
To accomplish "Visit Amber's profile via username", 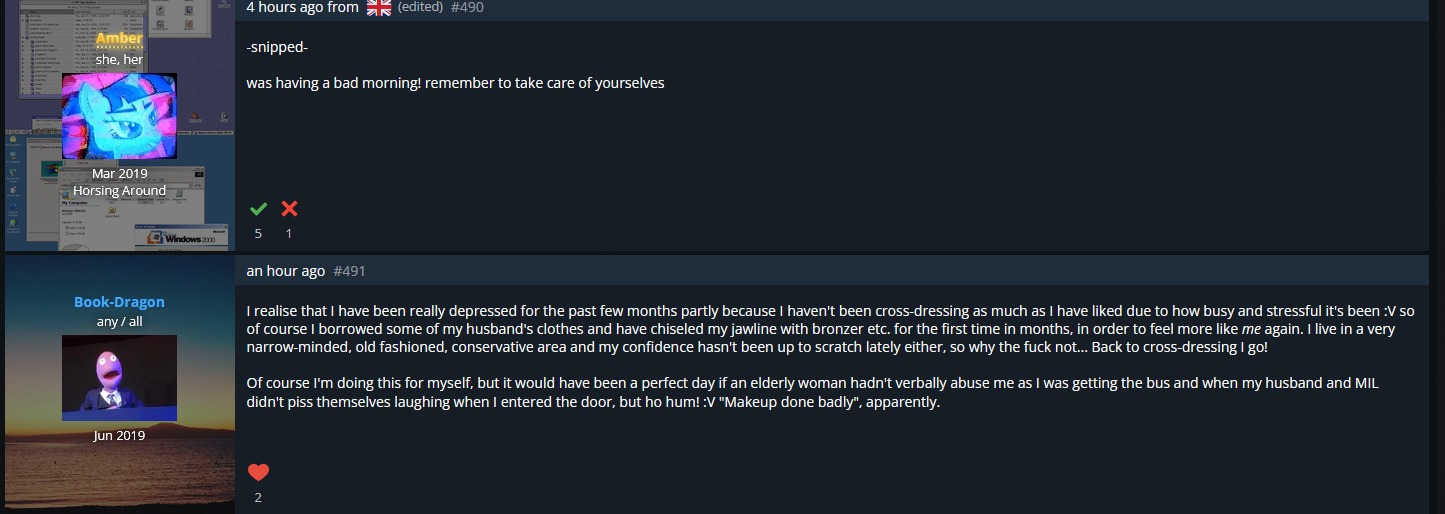I will [x=120, y=38].
